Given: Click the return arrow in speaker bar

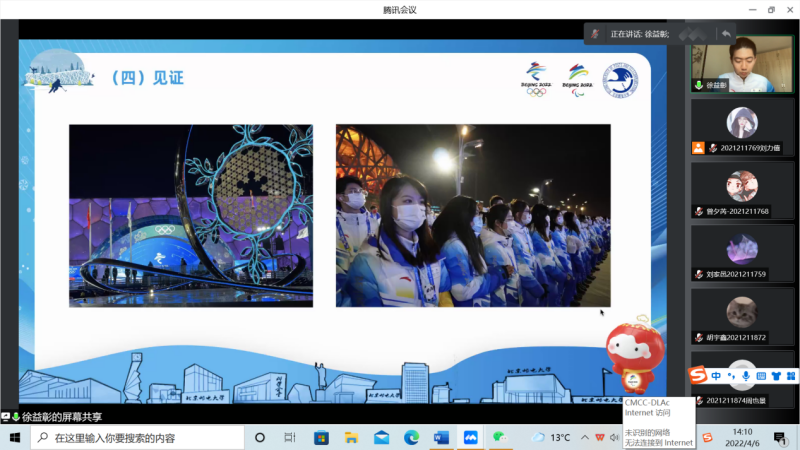Looking at the screenshot, I should tap(726, 34).
